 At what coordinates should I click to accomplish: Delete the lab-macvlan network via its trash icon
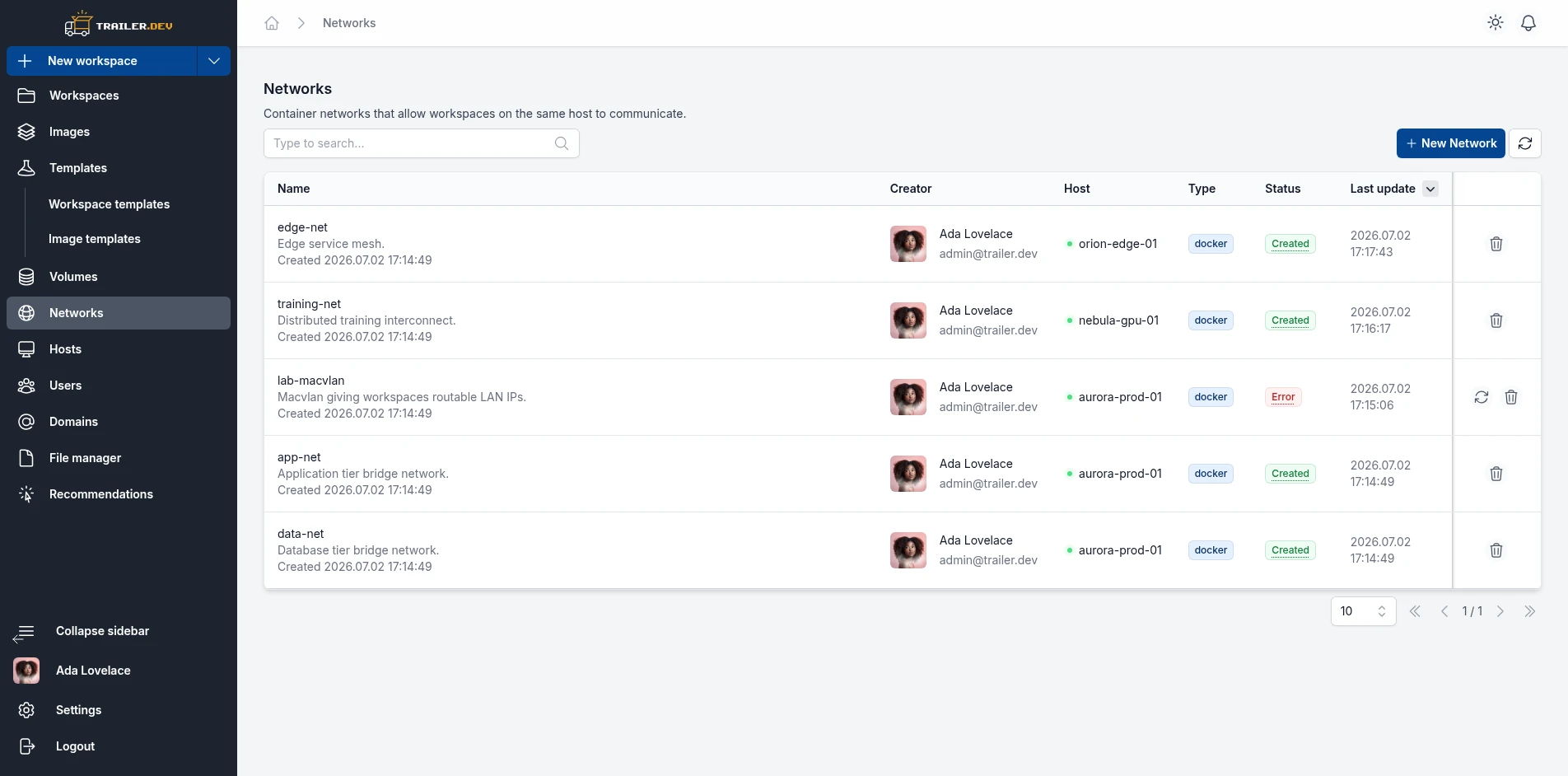coord(1511,397)
